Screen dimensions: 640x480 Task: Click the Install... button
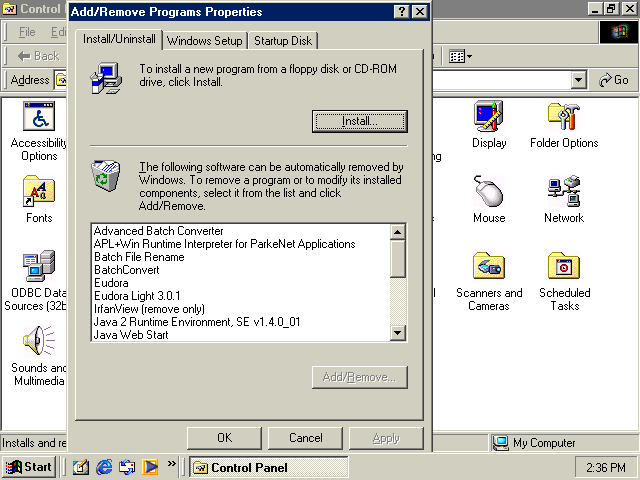click(x=360, y=121)
